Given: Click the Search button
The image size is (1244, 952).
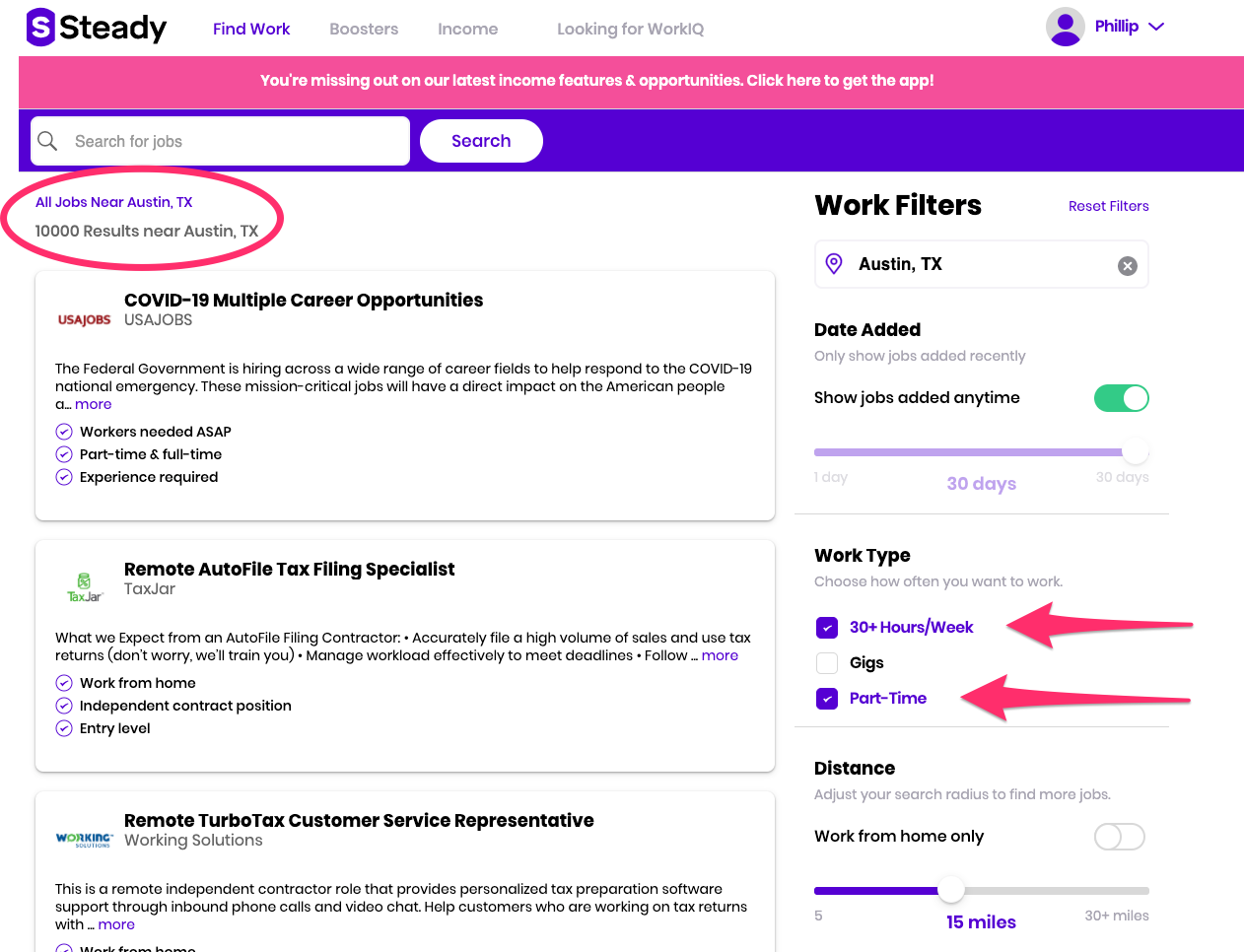Looking at the screenshot, I should point(481,141).
